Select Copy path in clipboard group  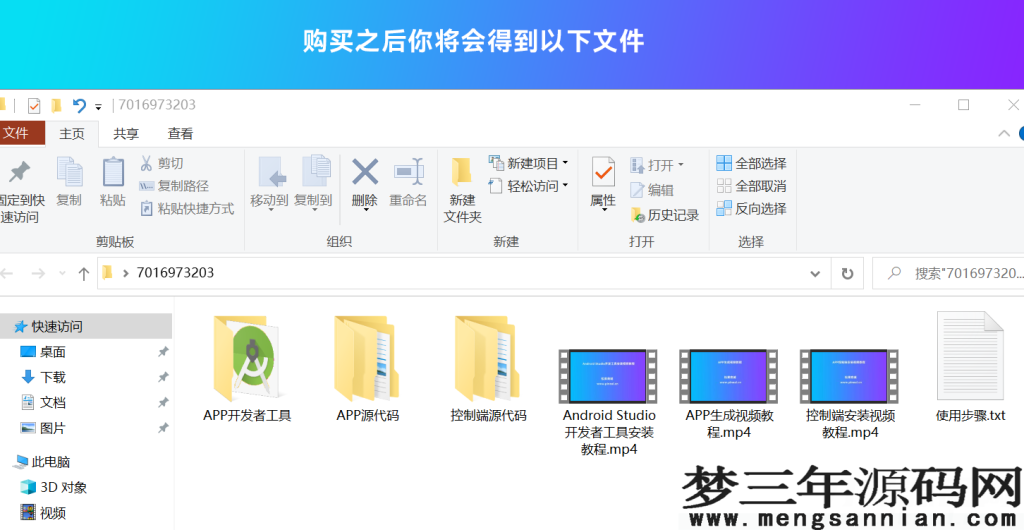click(x=174, y=186)
